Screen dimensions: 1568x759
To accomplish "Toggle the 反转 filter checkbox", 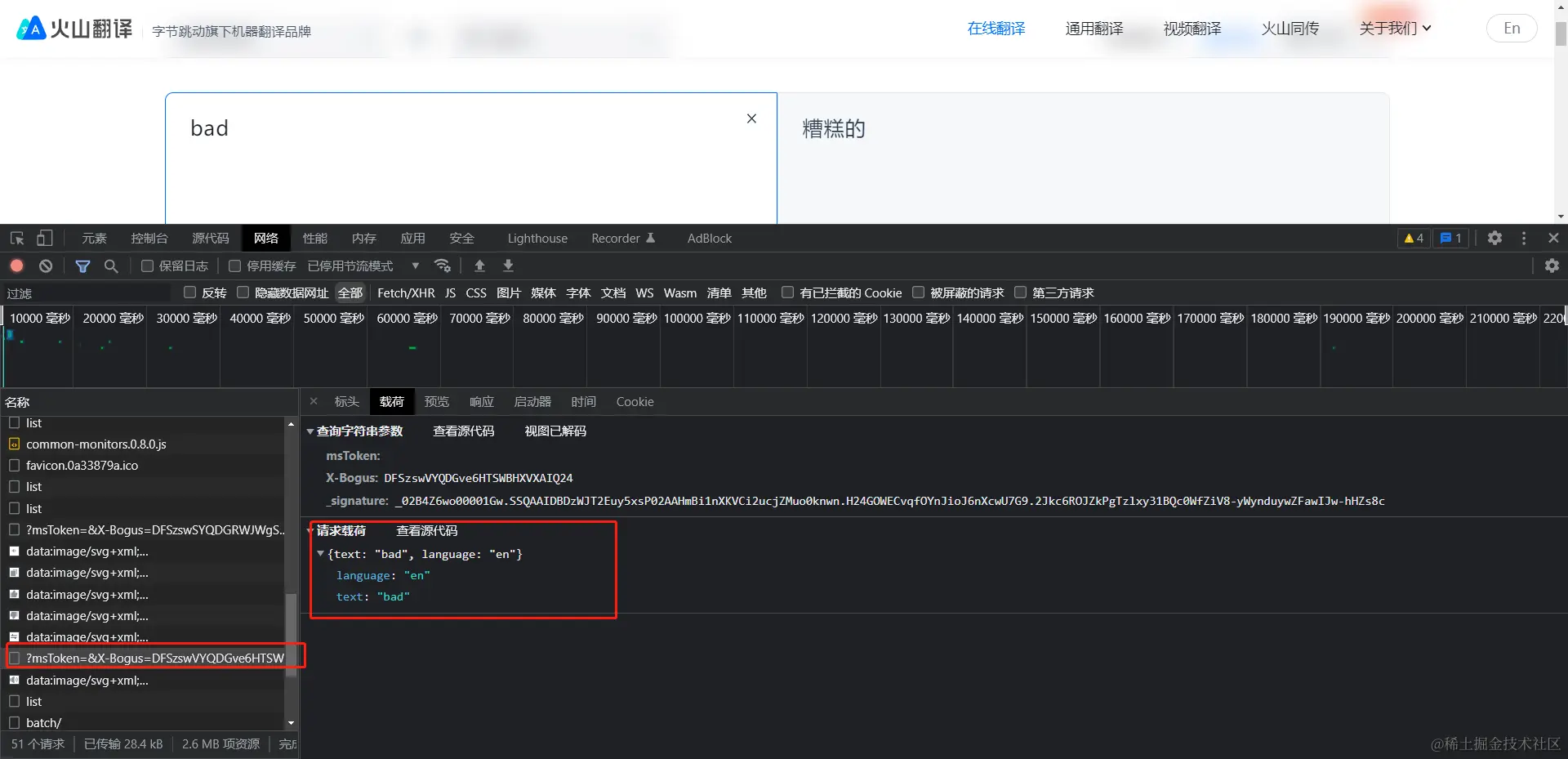I will click(x=190, y=292).
